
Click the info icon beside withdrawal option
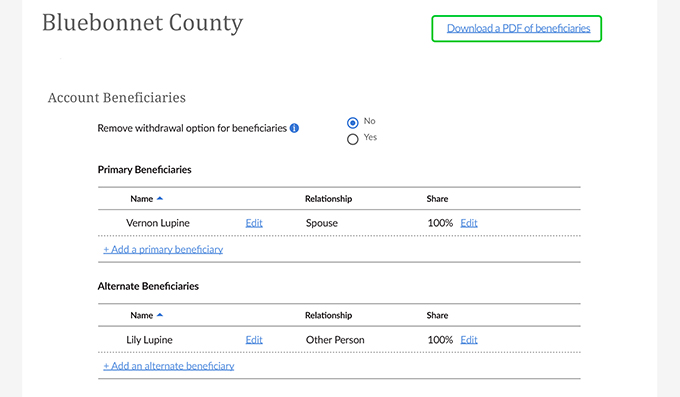pyautogui.click(x=294, y=128)
